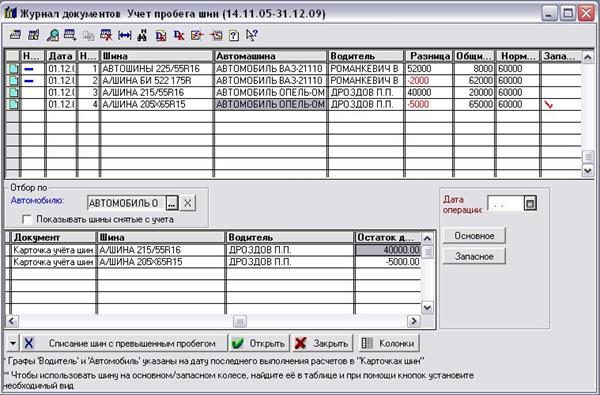Click the Автомобилю filter text field

[126, 203]
